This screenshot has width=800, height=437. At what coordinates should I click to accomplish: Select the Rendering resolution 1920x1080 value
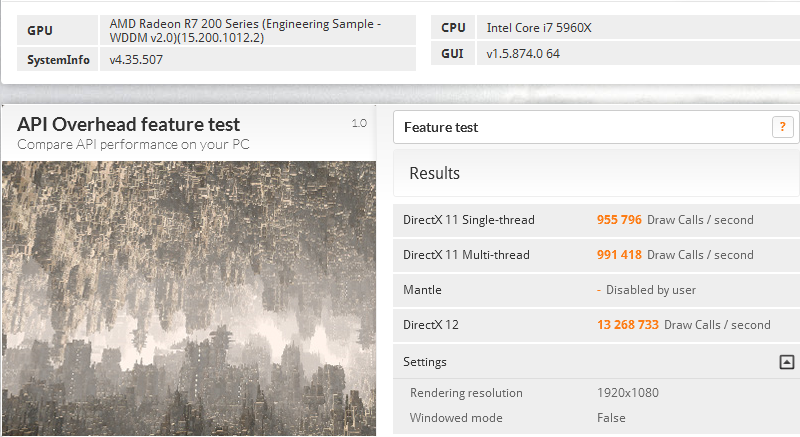coord(627,393)
